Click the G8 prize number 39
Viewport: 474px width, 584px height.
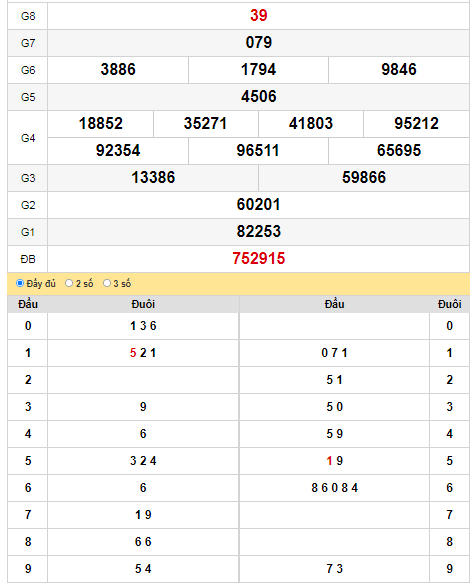pyautogui.click(x=258, y=16)
